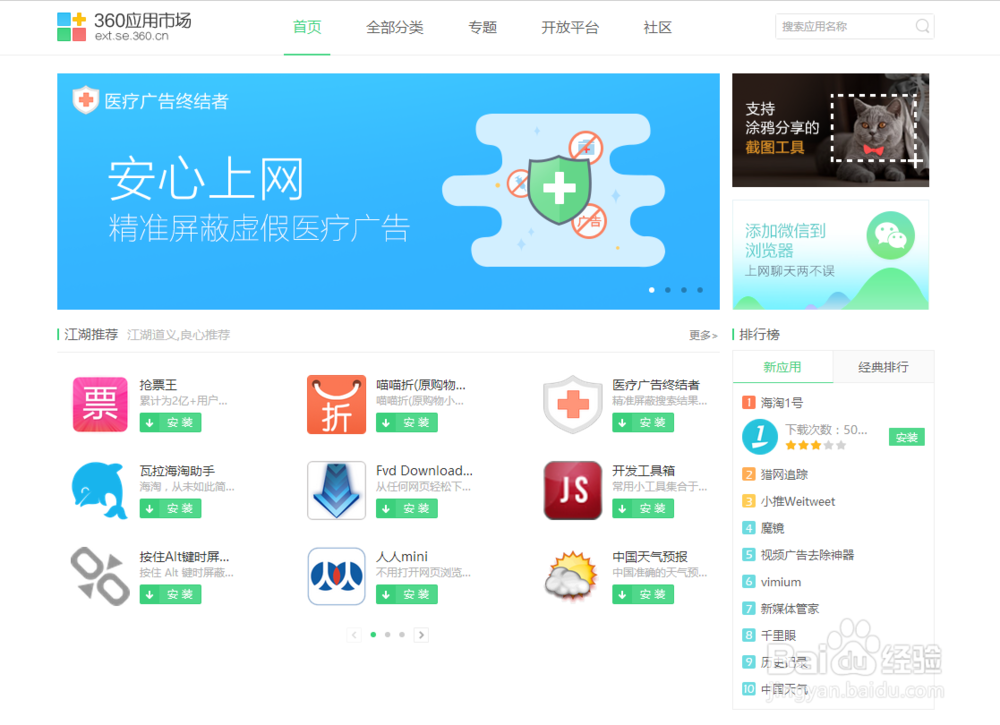Click the search magnifier icon
This screenshot has width=1000, height=725.
[x=922, y=26]
